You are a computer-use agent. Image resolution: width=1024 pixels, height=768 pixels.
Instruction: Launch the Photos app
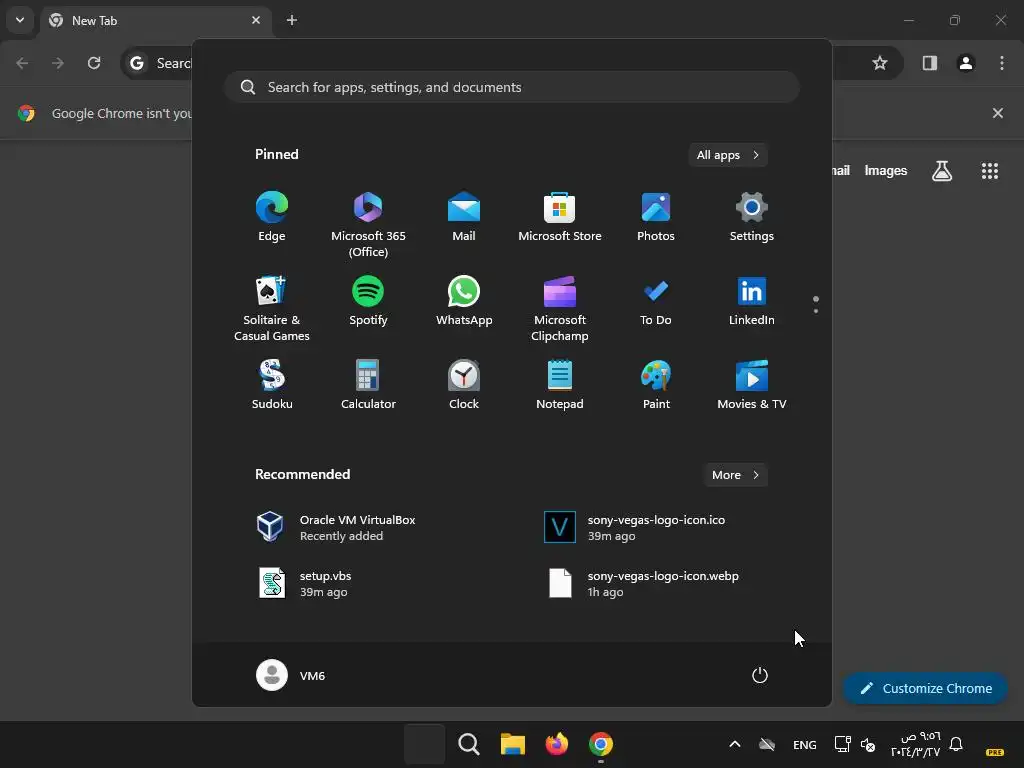pos(656,217)
